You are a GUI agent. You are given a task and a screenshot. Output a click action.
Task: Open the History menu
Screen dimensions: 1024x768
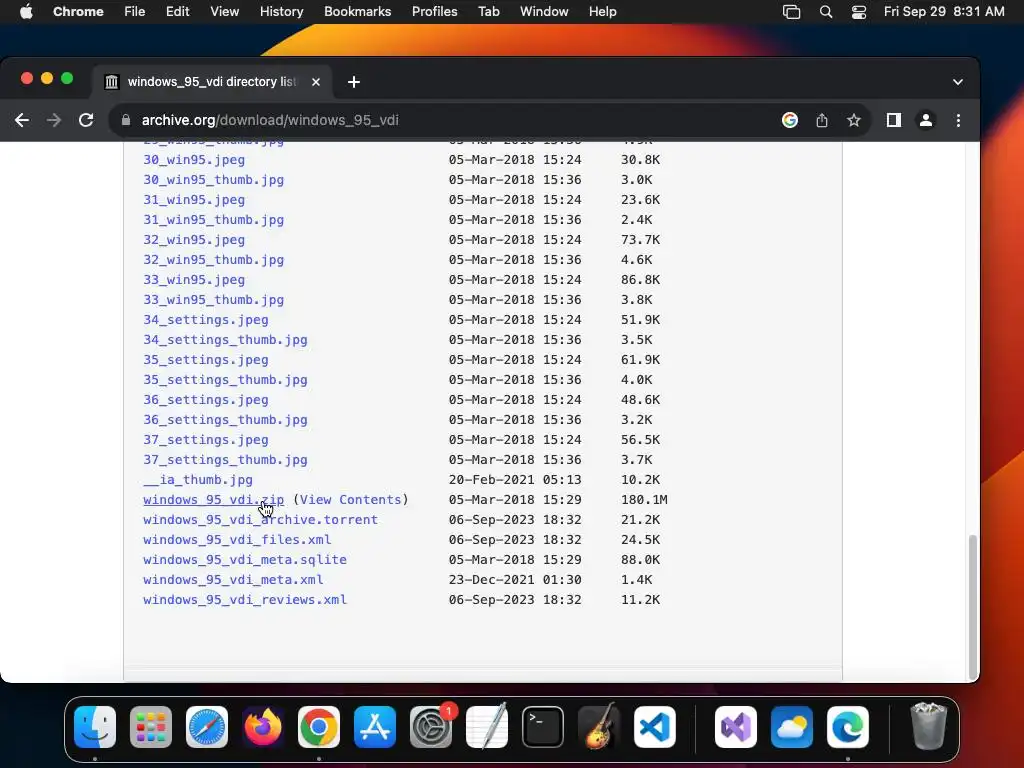281,11
